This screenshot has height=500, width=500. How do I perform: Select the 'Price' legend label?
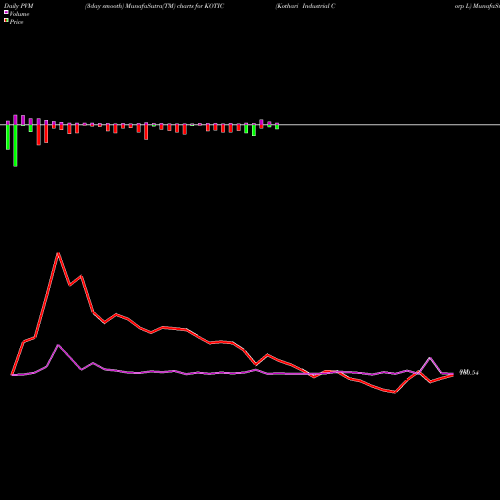pyautogui.click(x=16, y=22)
